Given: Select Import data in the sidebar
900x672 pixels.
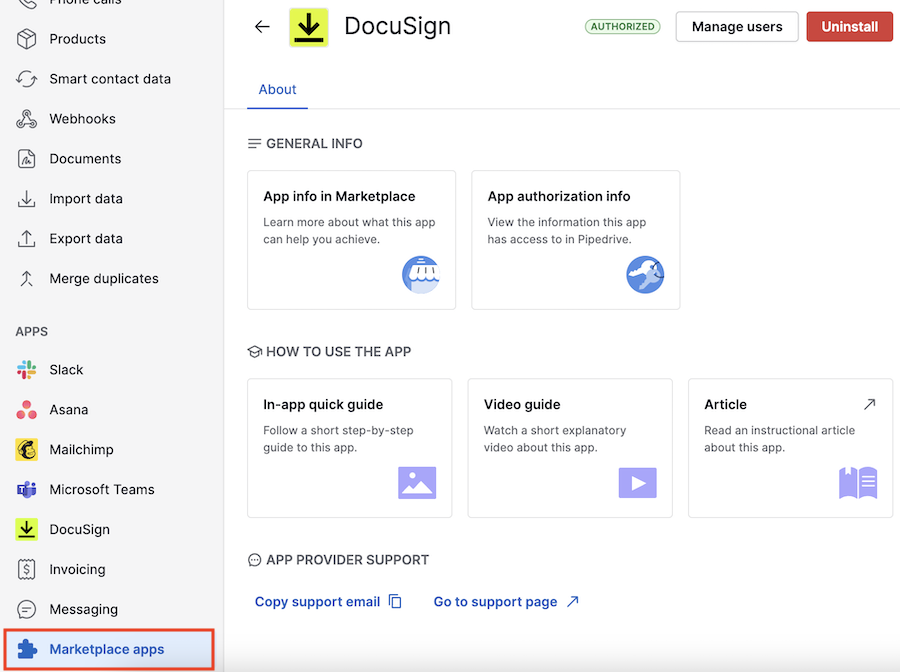Looking at the screenshot, I should click(x=24, y=198).
